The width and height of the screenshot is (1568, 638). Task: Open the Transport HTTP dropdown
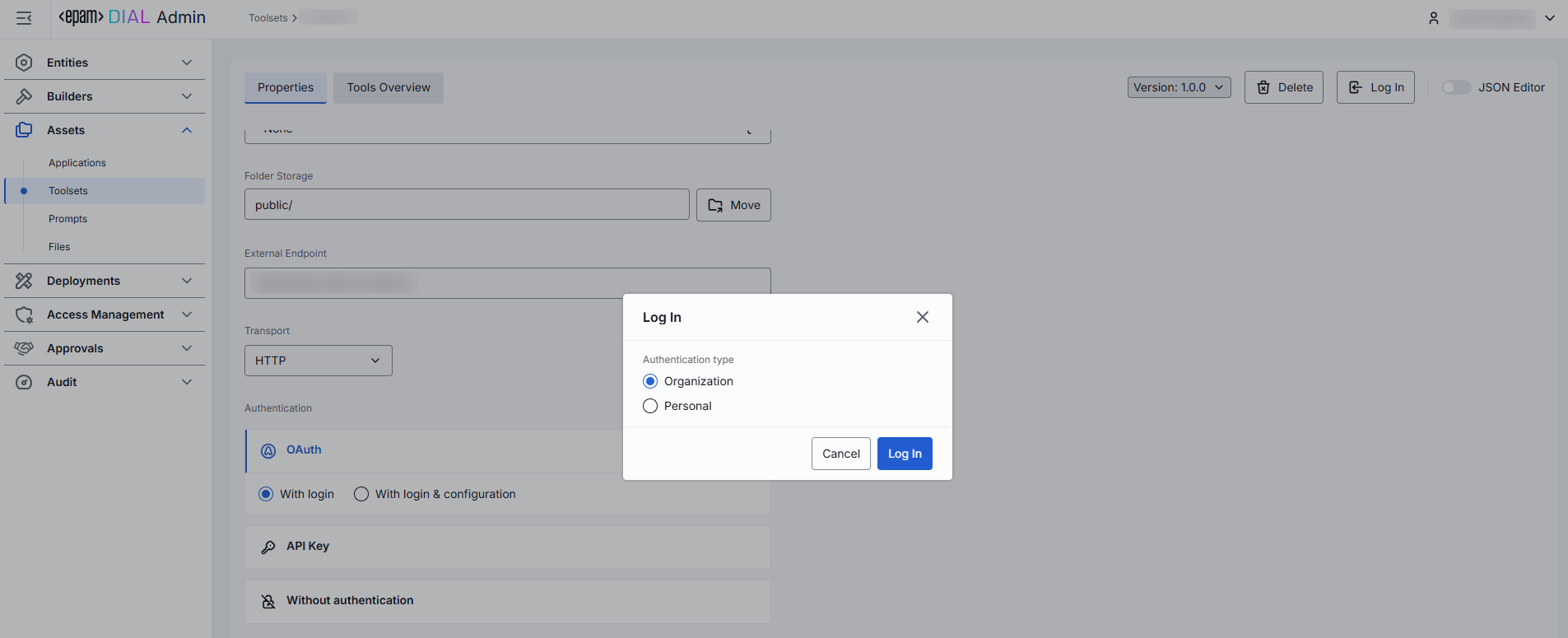click(318, 361)
